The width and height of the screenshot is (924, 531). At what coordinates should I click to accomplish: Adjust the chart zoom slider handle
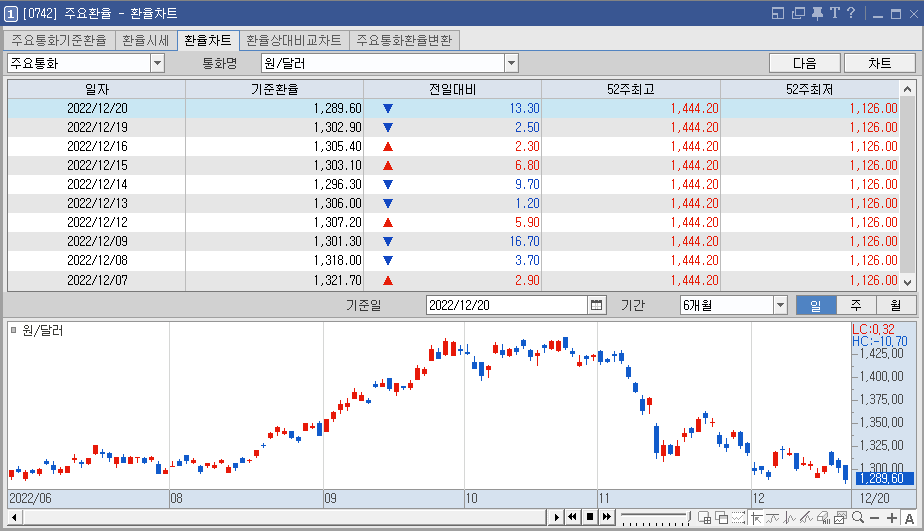pyautogui.click(x=689, y=517)
